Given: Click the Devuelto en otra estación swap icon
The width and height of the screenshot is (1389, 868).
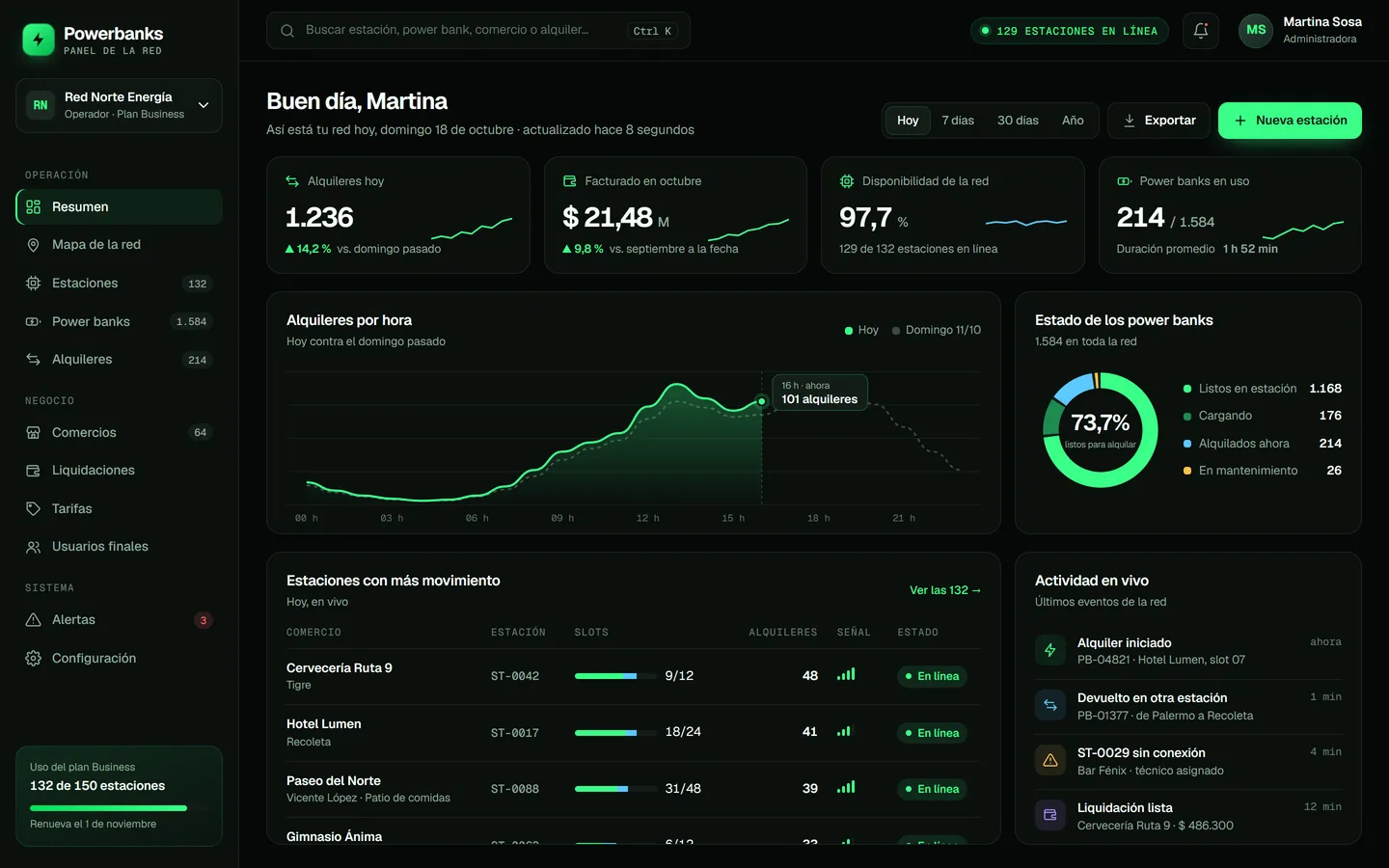Looking at the screenshot, I should pos(1050,705).
